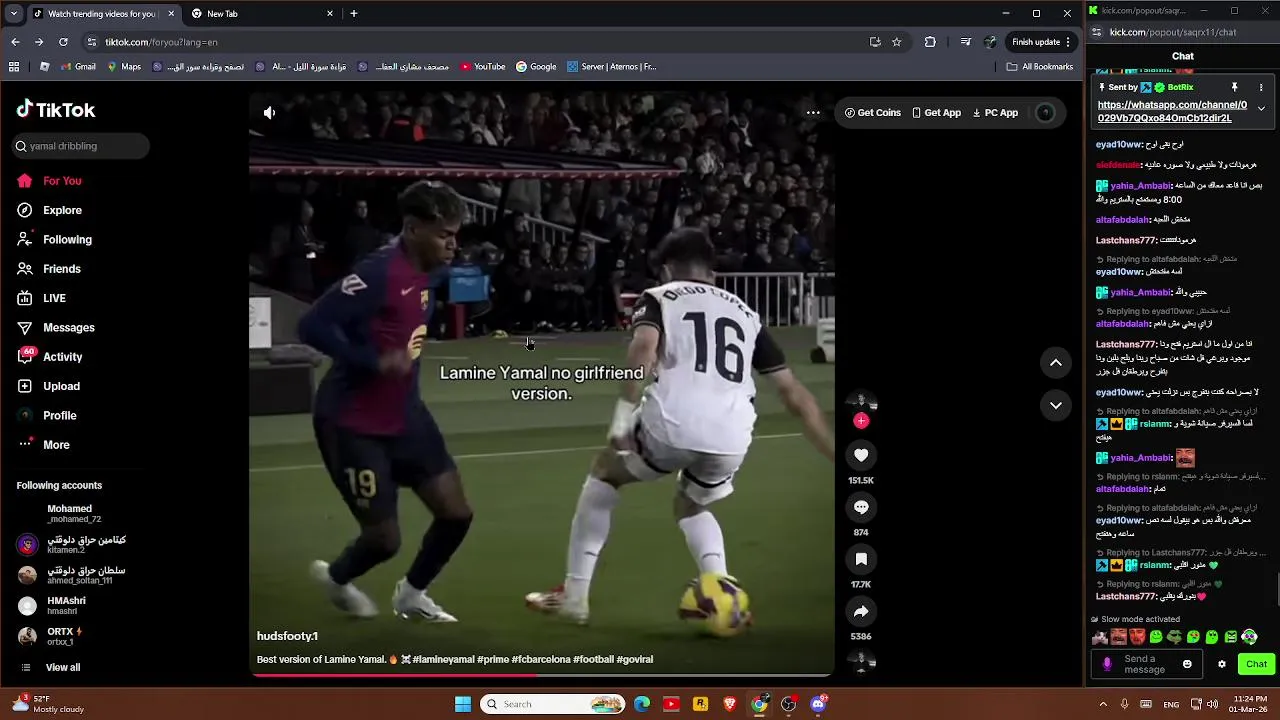Viewport: 1280px width, 720px height.
Task: Mute the TikTok video with speaker icon
Action: point(269,113)
